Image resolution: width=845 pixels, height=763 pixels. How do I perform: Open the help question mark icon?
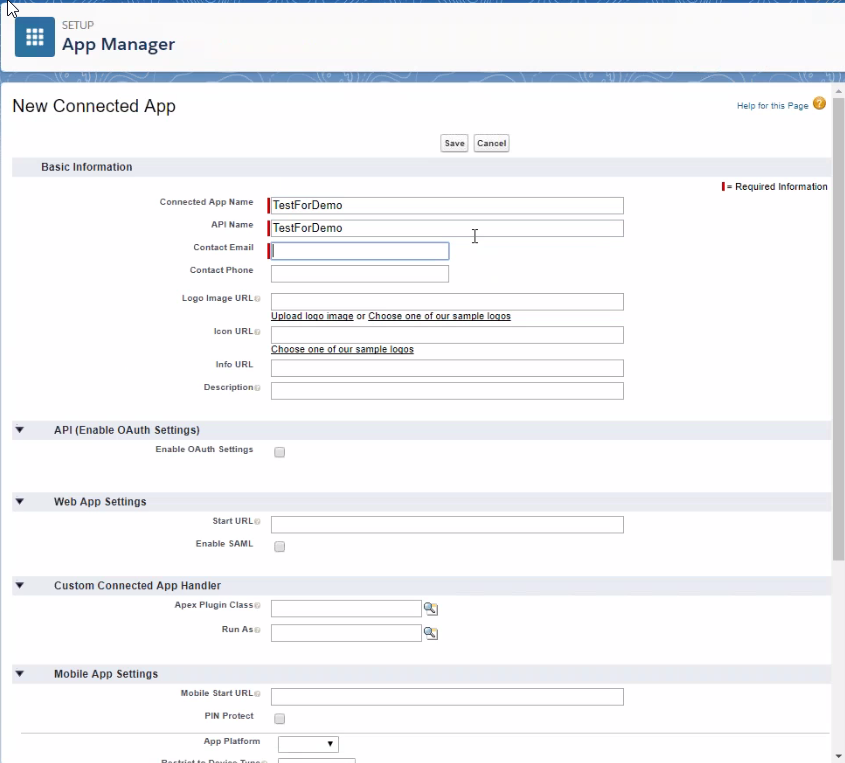819,104
